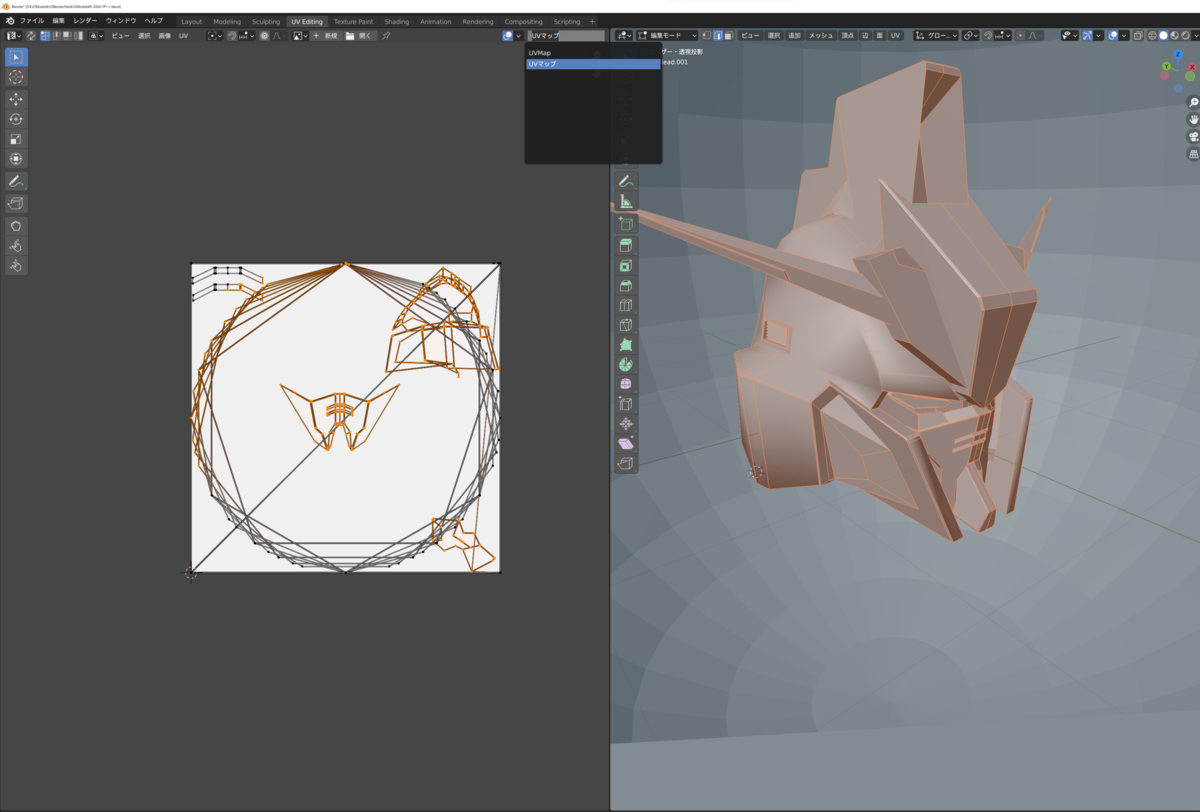This screenshot has width=1200, height=812.
Task: Pick the Rip Region tool in 3D viewport
Action: (626, 463)
